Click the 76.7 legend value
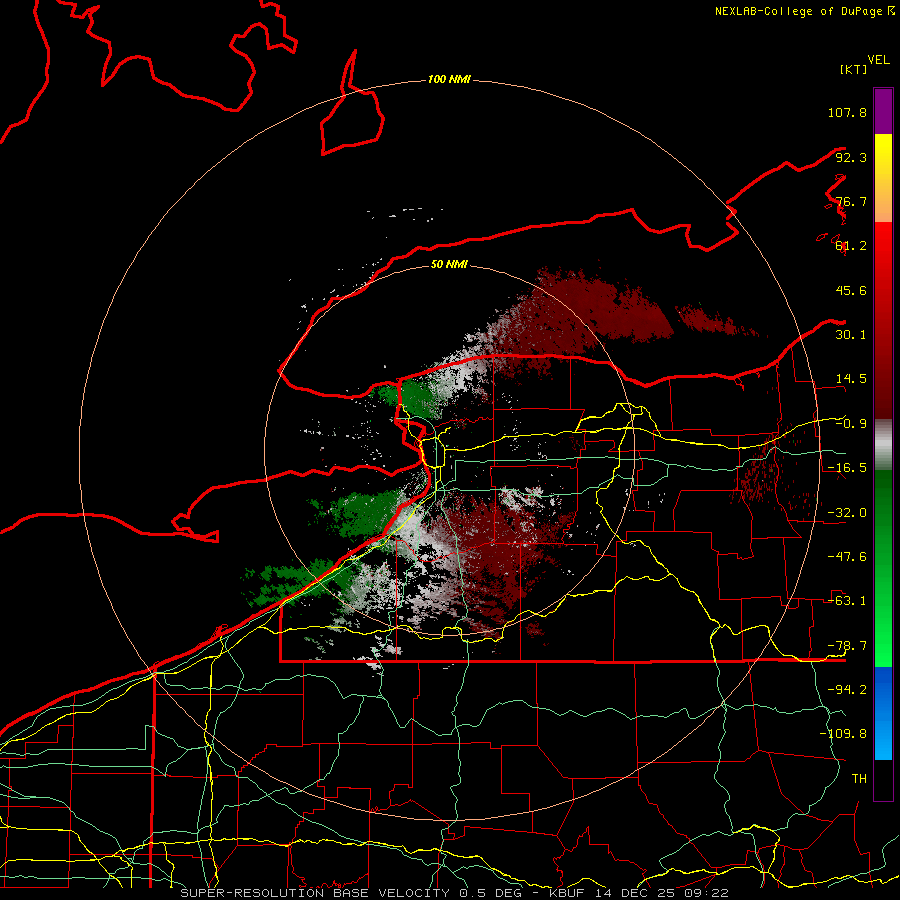 click(851, 201)
